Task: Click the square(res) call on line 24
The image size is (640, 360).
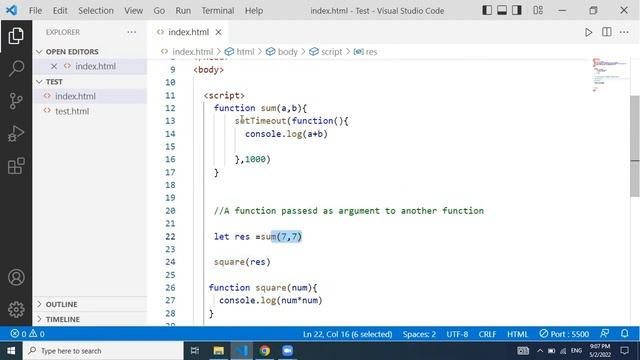Action: pos(242,262)
